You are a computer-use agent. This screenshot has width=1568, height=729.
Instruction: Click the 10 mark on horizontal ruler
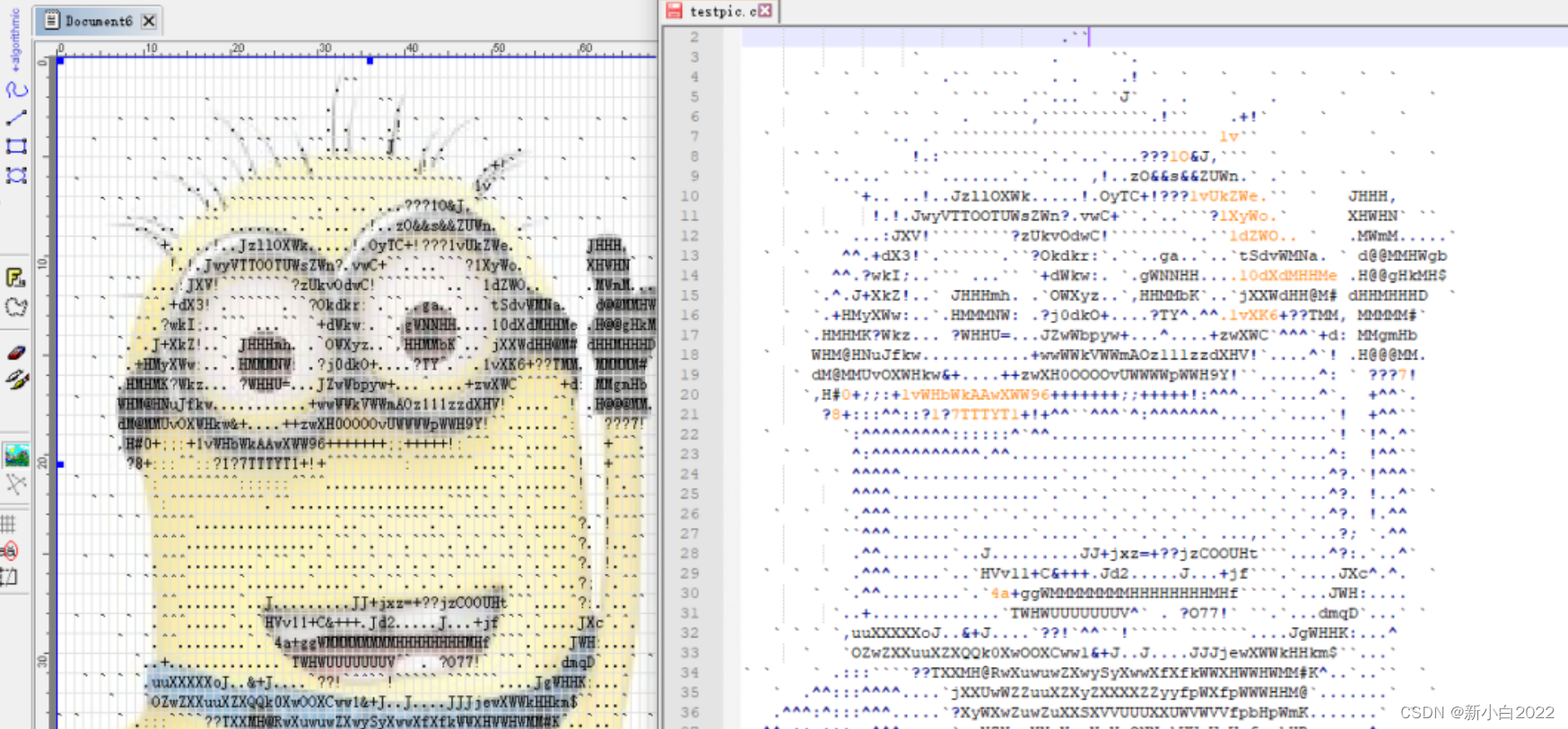(151, 48)
